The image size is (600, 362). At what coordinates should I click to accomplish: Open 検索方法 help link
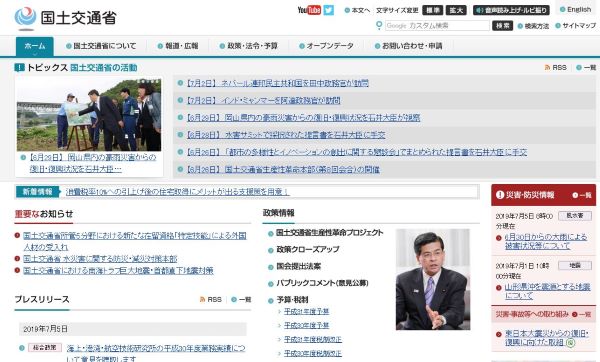533,26
